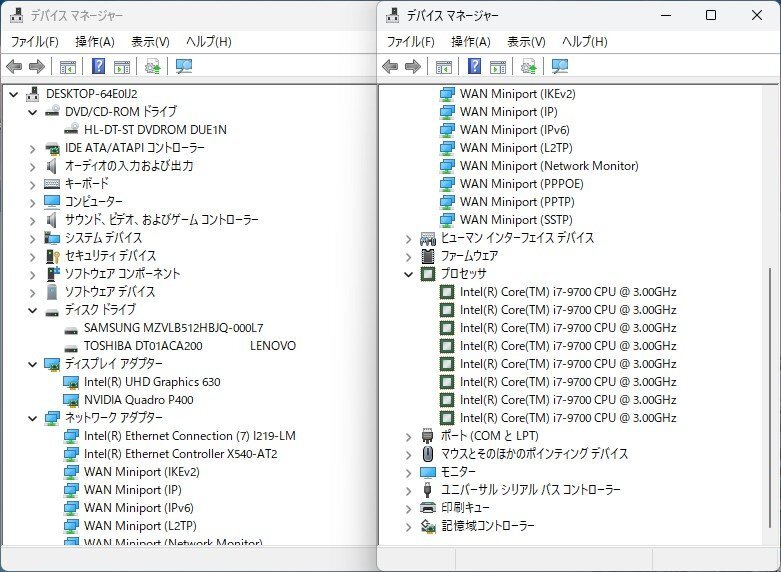Click right window vertical scrollbar thumb
Image resolution: width=781 pixels, height=572 pixels.
(770, 399)
